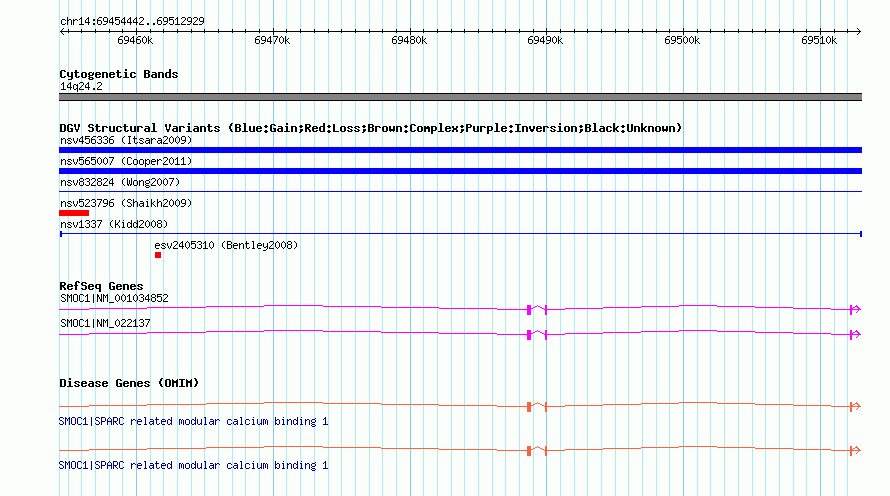Click the blue gain bar of nsv456336

[460, 150]
